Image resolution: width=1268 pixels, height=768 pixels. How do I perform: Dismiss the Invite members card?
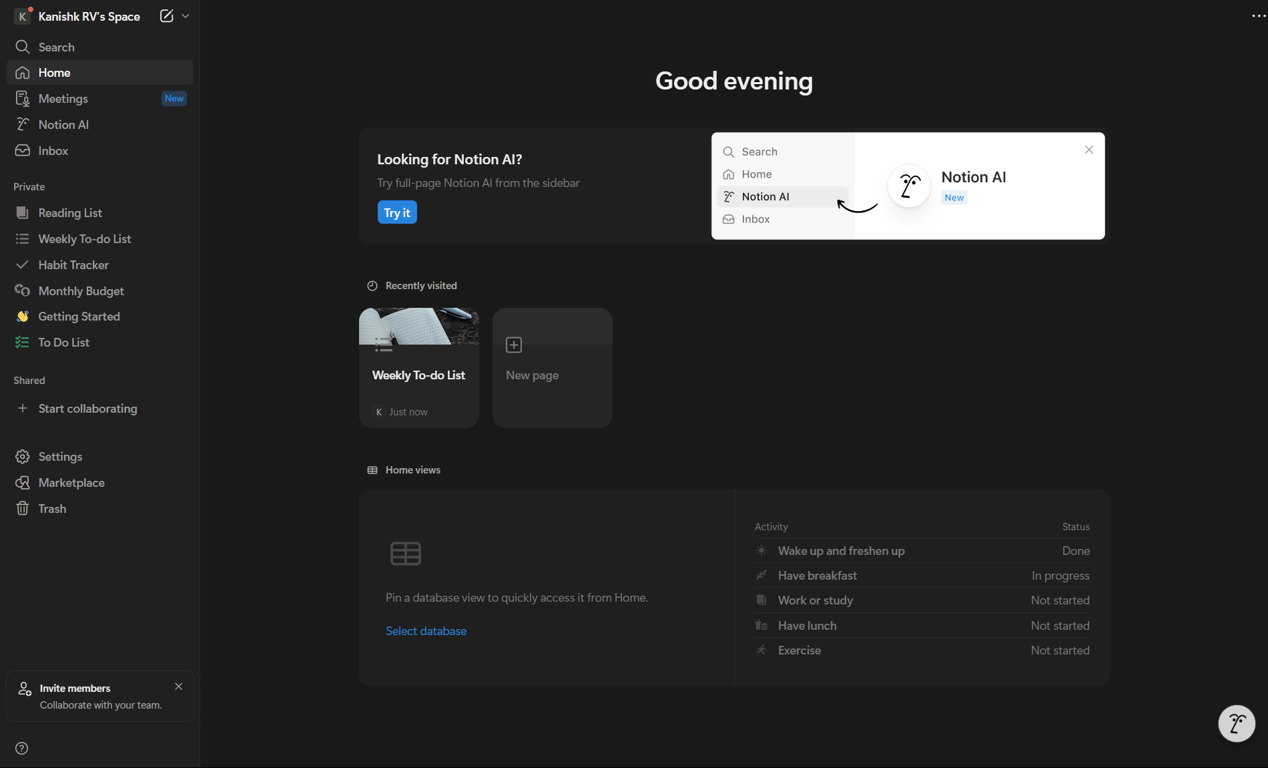pyautogui.click(x=179, y=686)
